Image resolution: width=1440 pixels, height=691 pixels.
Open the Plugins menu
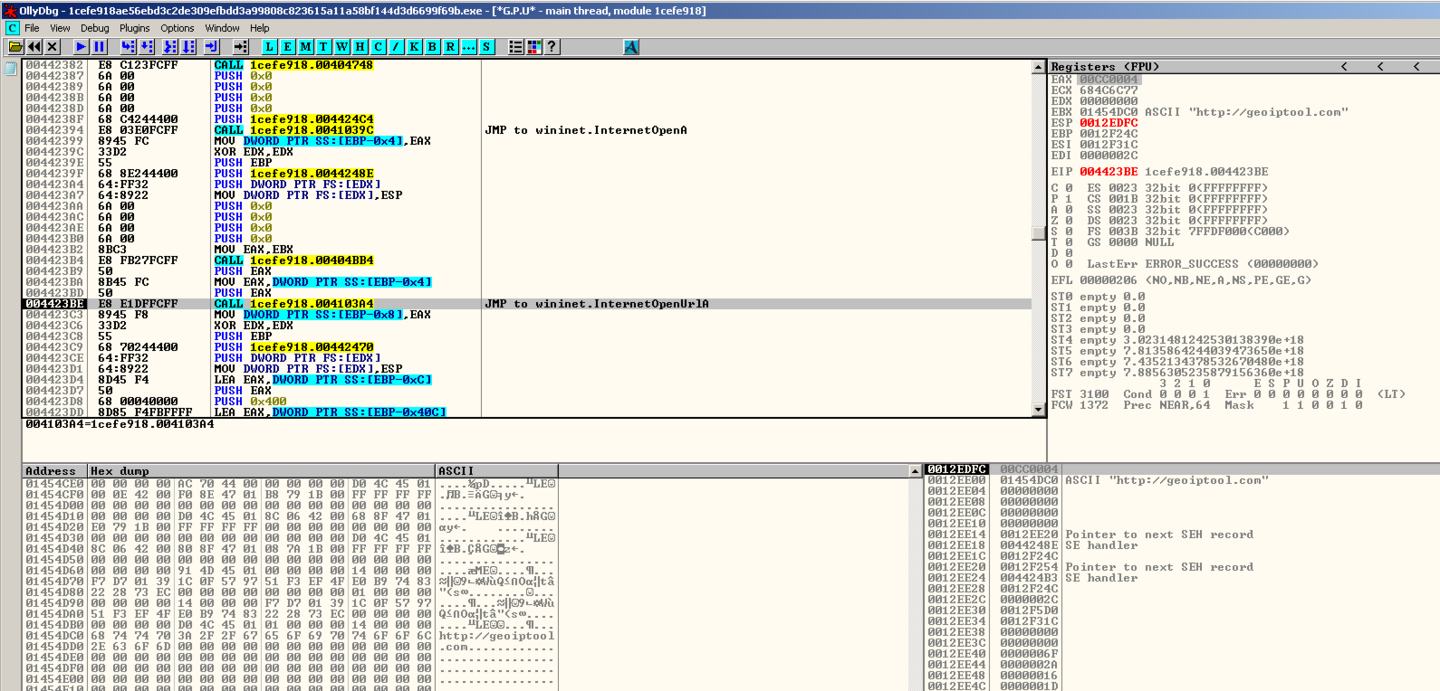(134, 28)
